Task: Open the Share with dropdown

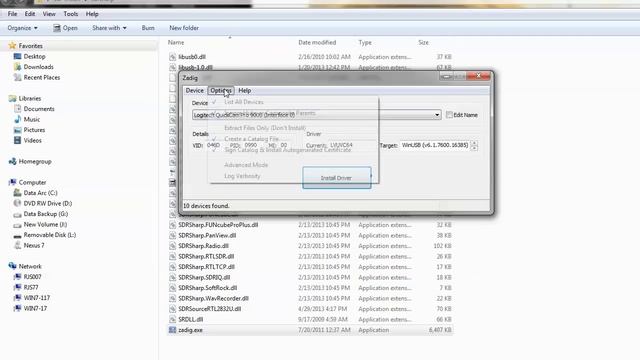Action: pyautogui.click(x=109, y=28)
